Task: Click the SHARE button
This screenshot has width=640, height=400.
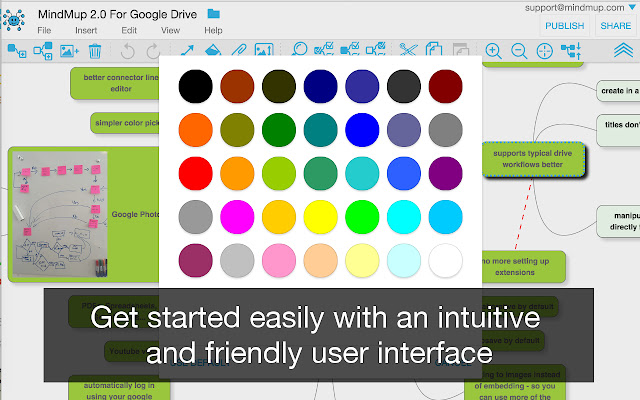Action: click(615, 26)
